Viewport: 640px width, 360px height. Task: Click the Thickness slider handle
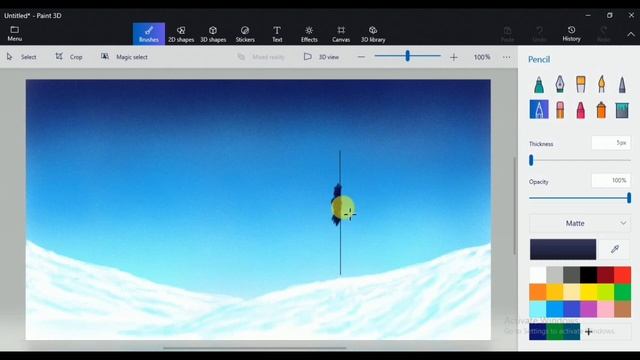click(531, 160)
